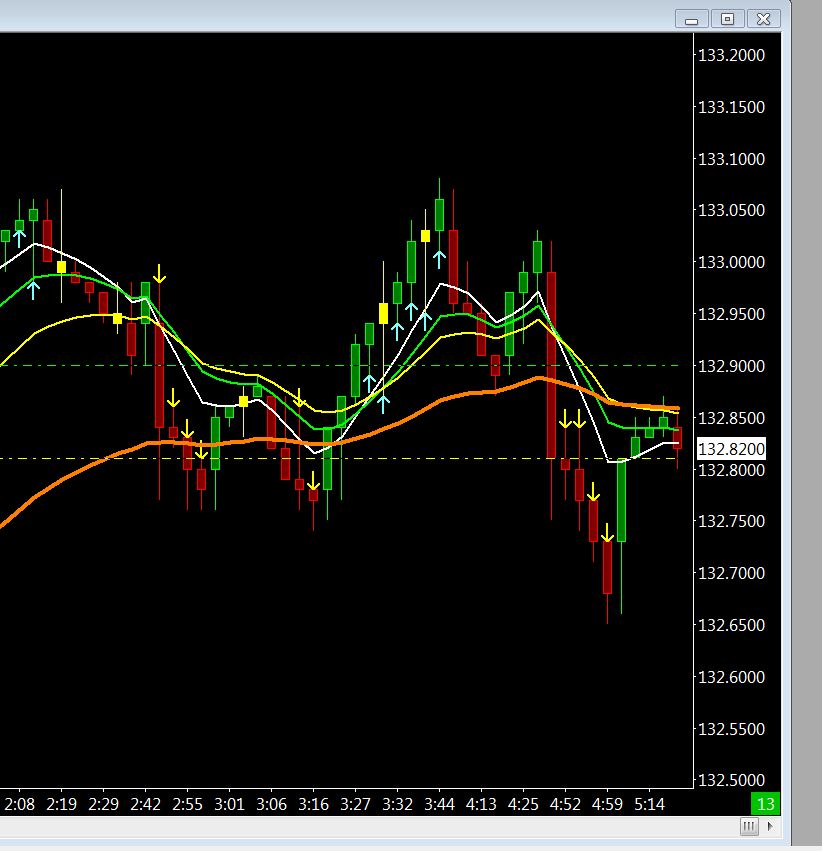
Task: Click price axis label 132.7000
Action: (731, 573)
